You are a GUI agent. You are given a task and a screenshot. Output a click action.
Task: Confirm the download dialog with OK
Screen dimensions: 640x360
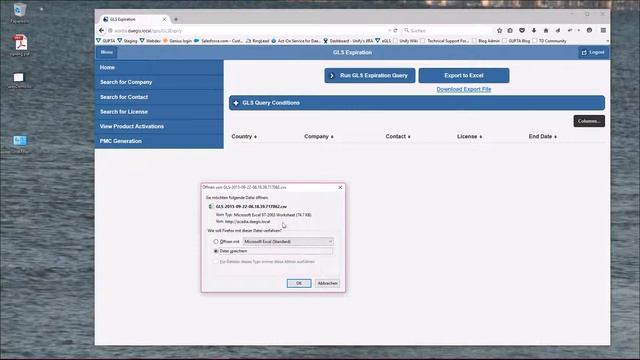click(x=299, y=283)
